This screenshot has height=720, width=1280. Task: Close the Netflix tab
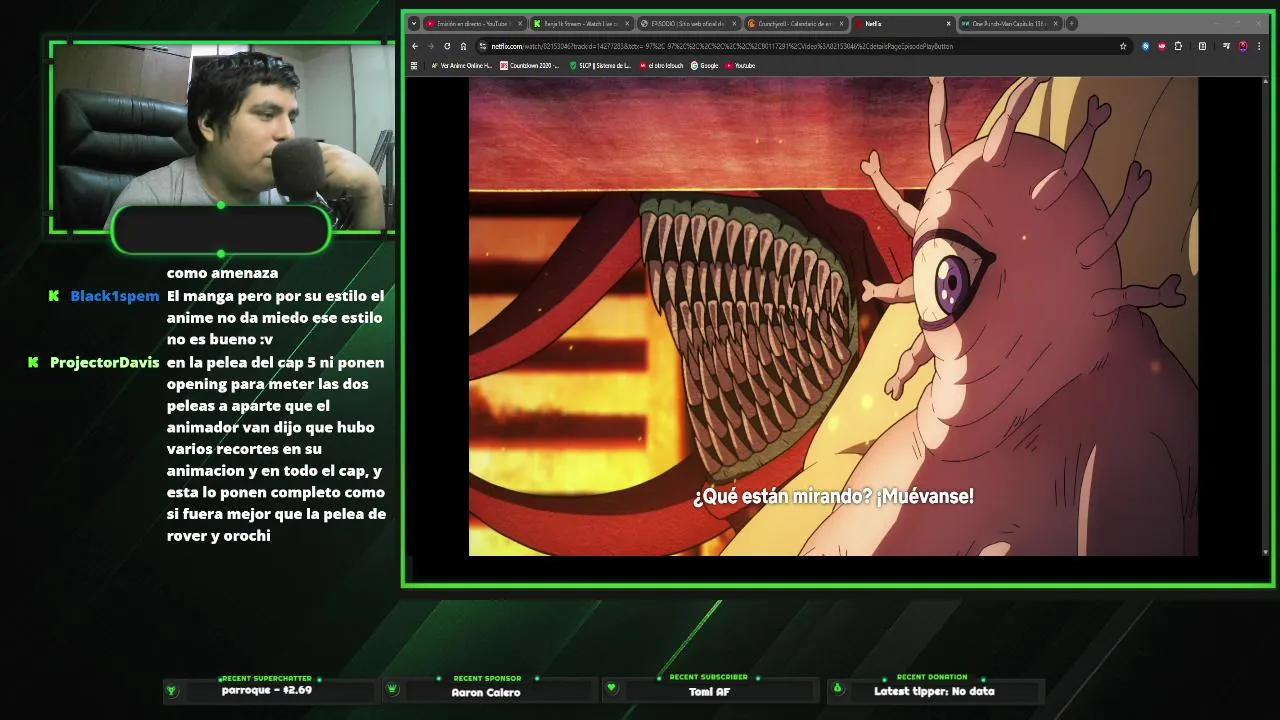(949, 23)
